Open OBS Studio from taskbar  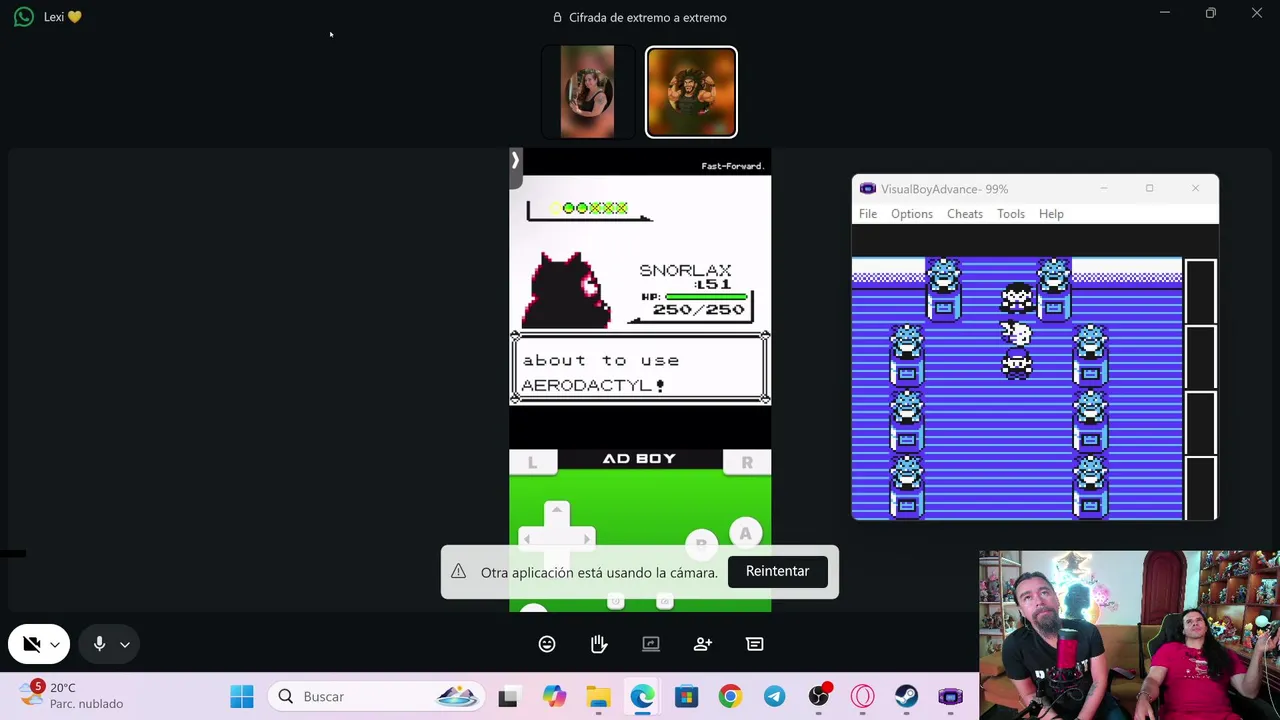tap(819, 696)
